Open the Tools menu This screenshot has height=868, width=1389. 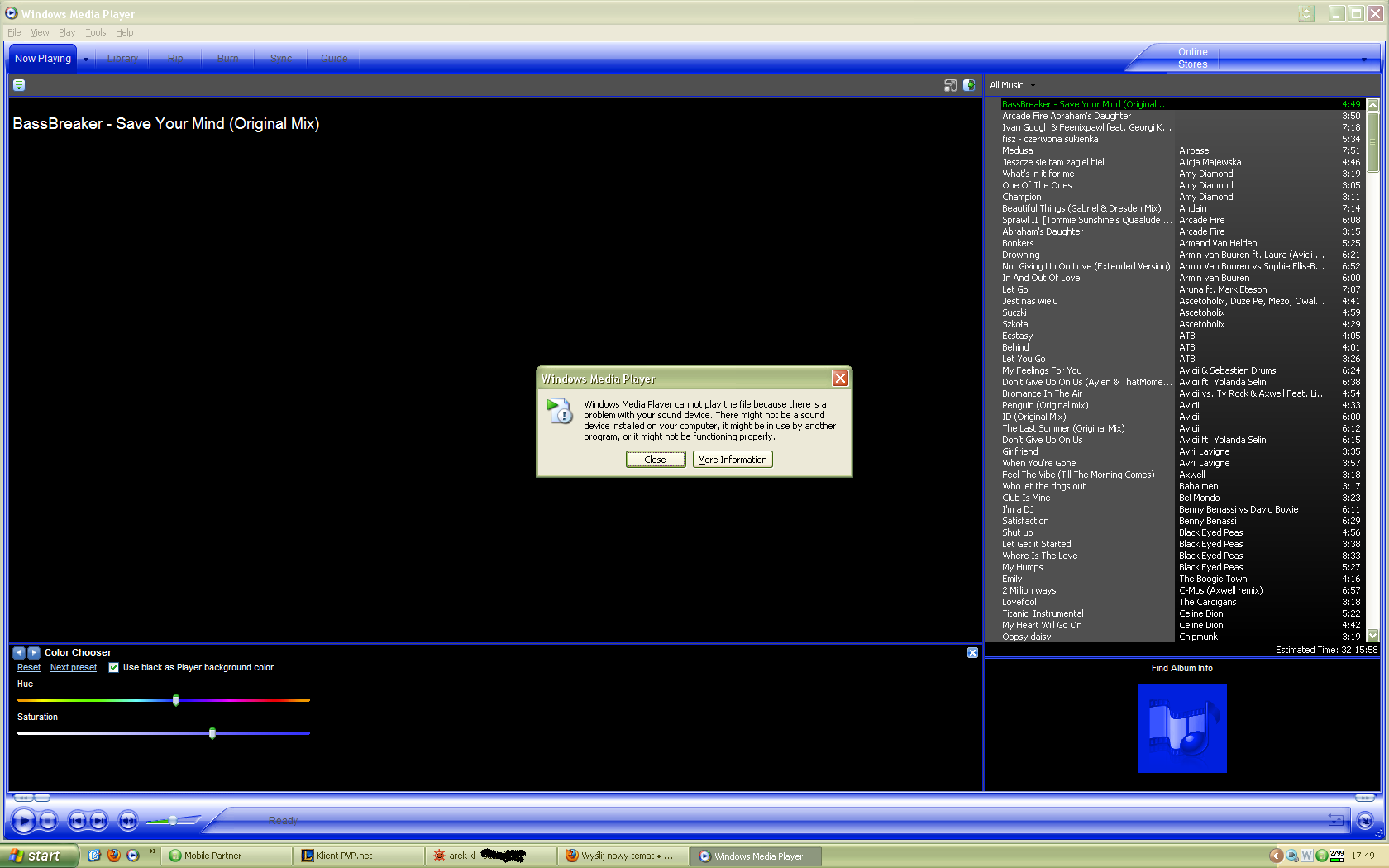pos(96,33)
